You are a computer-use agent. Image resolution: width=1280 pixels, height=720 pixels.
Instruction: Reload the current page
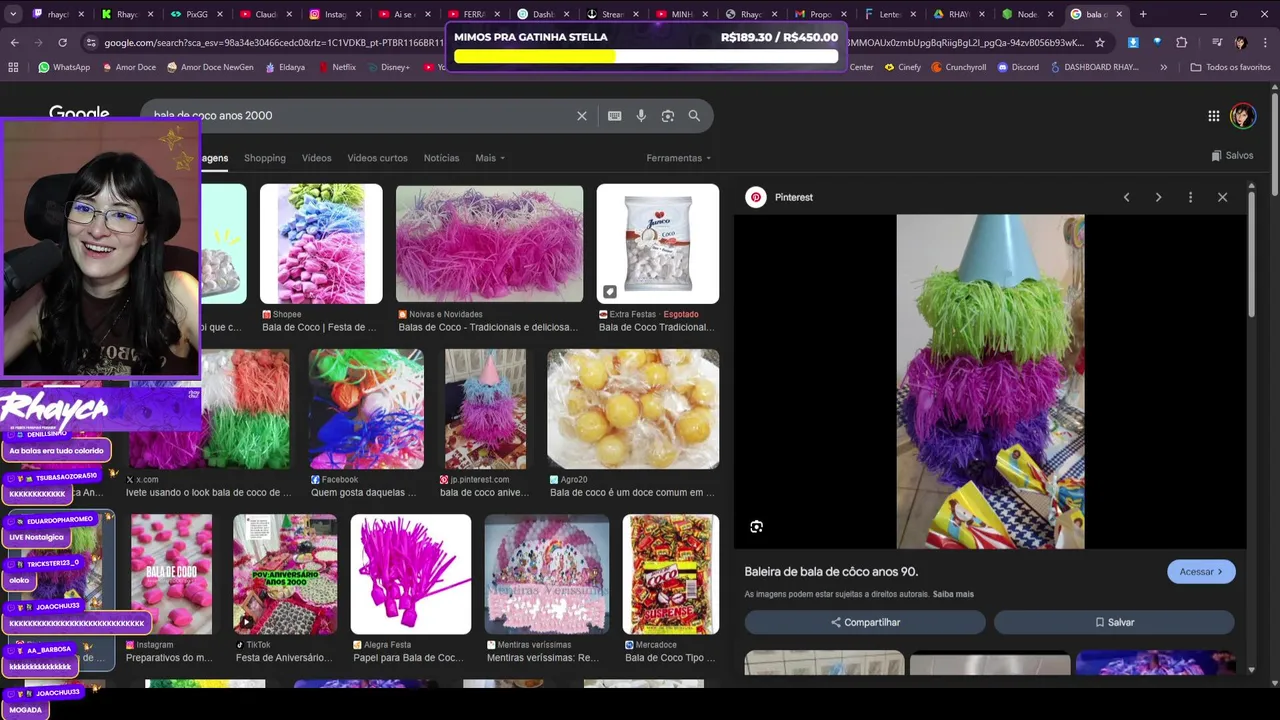tap(62, 43)
